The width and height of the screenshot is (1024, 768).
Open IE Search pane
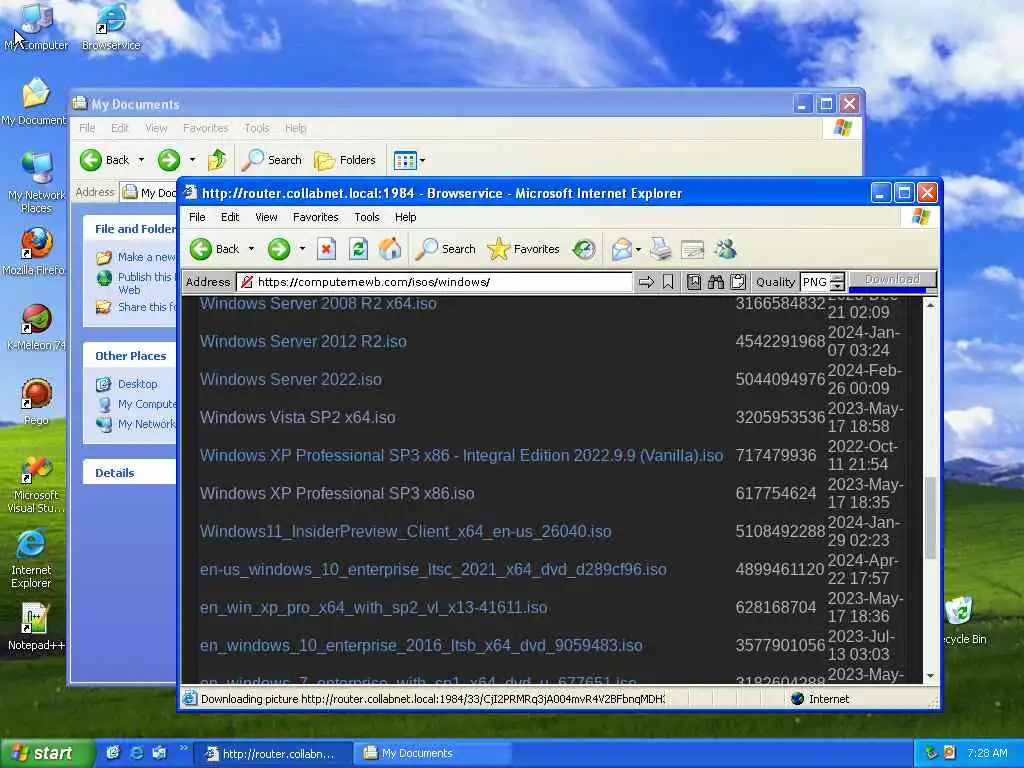[x=446, y=249]
